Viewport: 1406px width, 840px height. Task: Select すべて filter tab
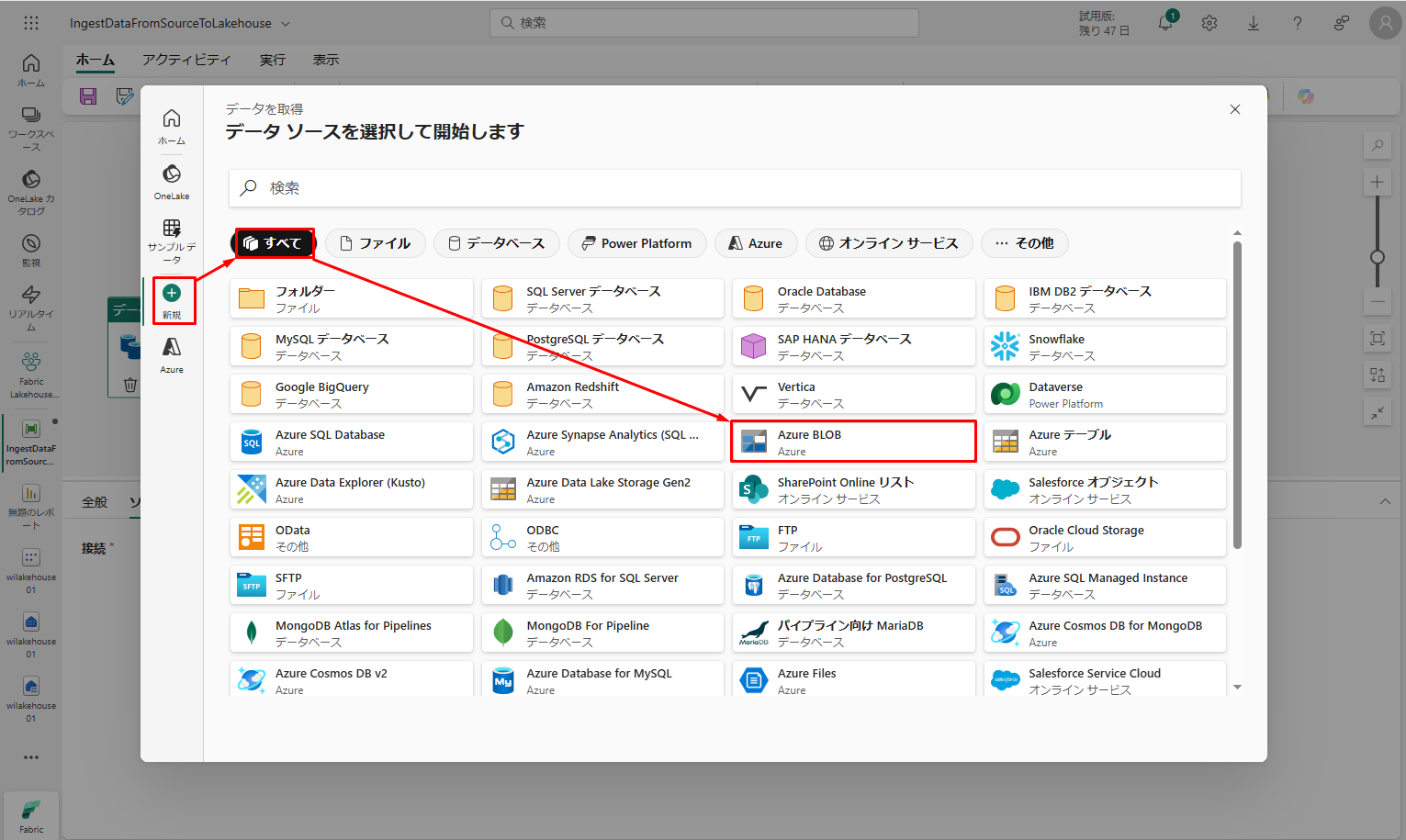coord(274,243)
